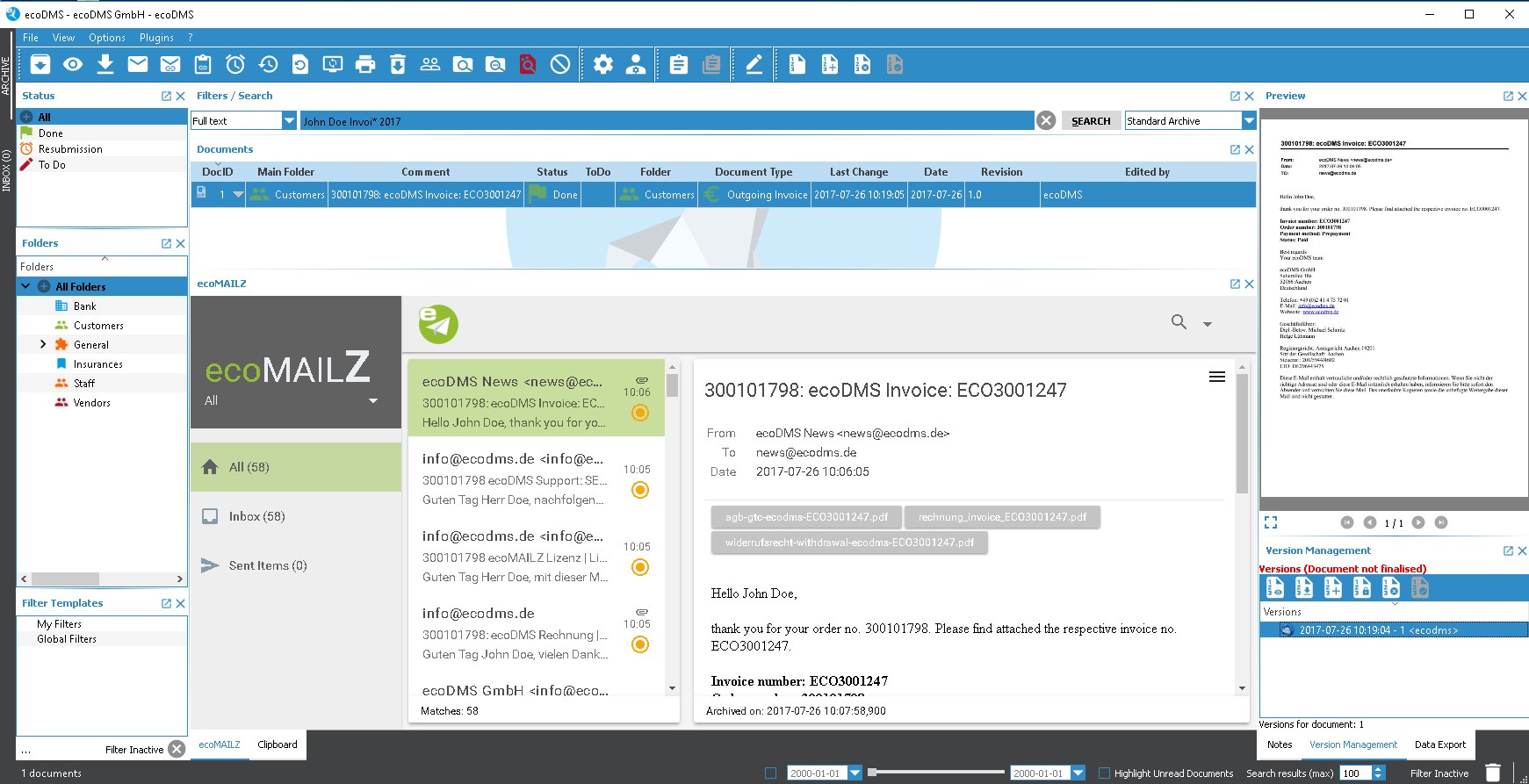This screenshot has height=784, width=1529.
Task: Open the start date dropdown in status bar
Action: pyautogui.click(x=855, y=773)
